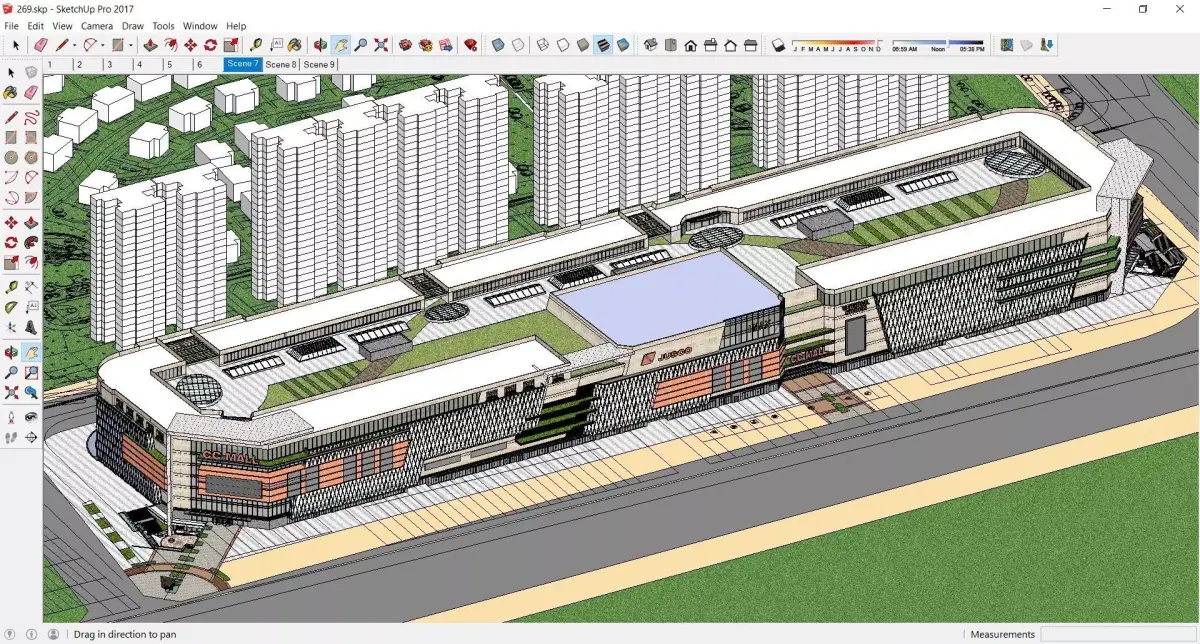Pick the Circle tool in left toolbar
The height and width of the screenshot is (644, 1200).
[x=11, y=157]
